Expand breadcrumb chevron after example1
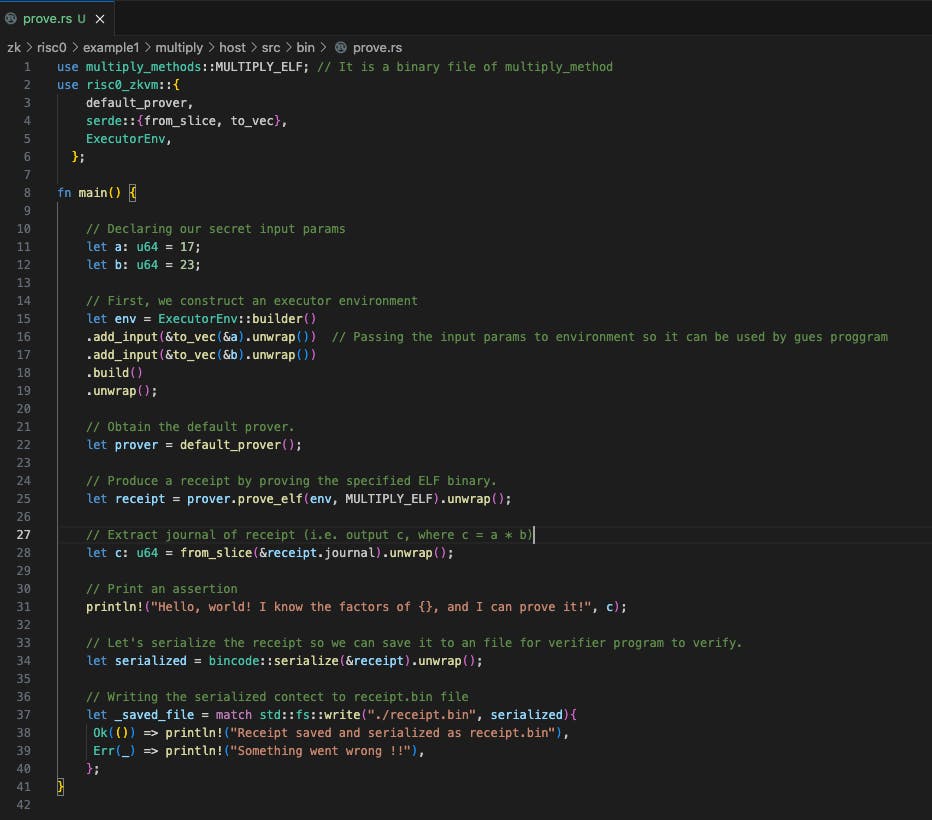This screenshot has width=932, height=820. click(x=147, y=48)
